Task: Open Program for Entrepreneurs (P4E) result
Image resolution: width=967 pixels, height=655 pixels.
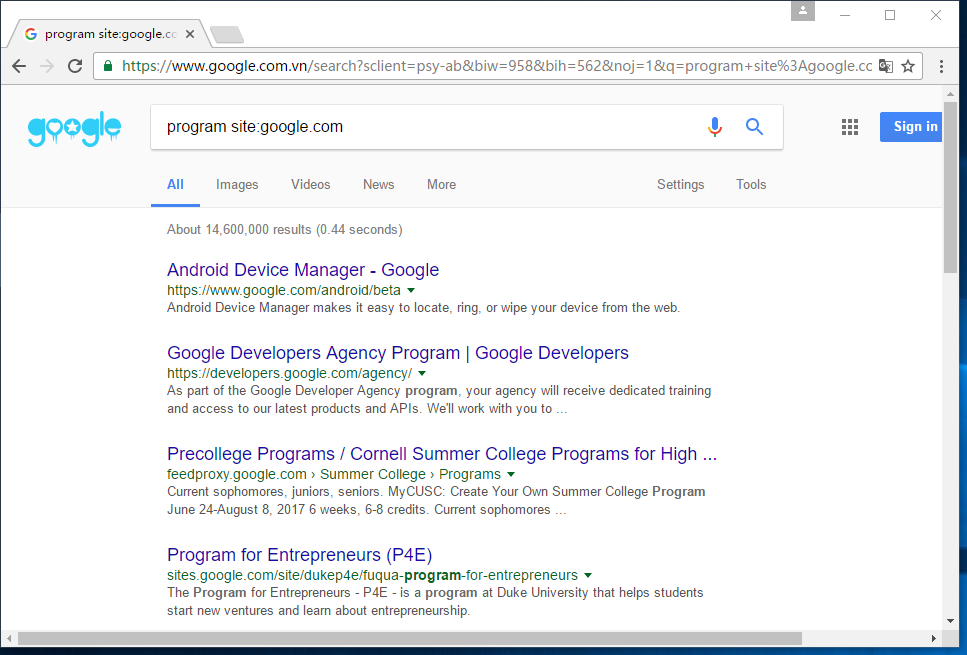Action: point(299,554)
